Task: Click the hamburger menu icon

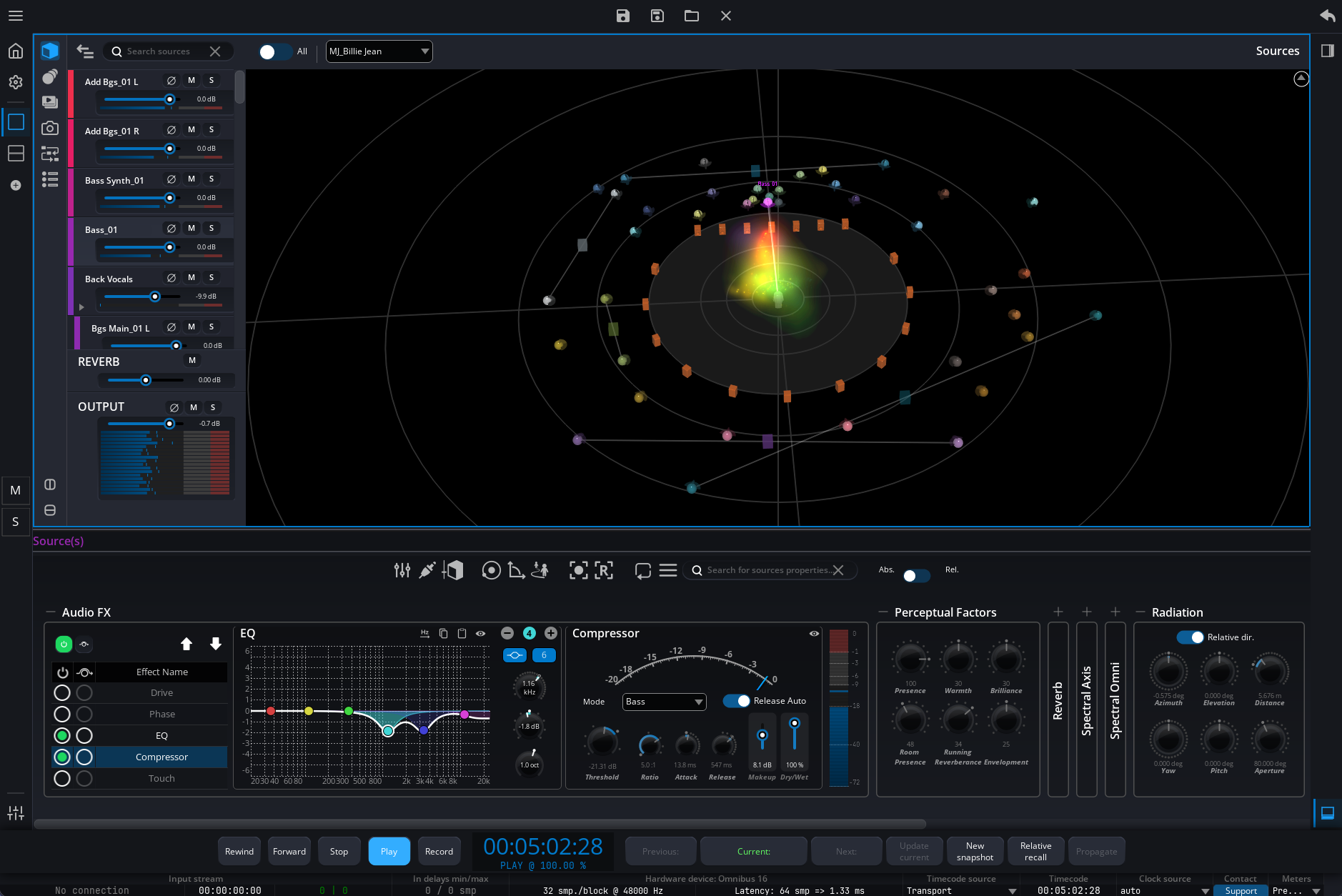Action: (16, 16)
